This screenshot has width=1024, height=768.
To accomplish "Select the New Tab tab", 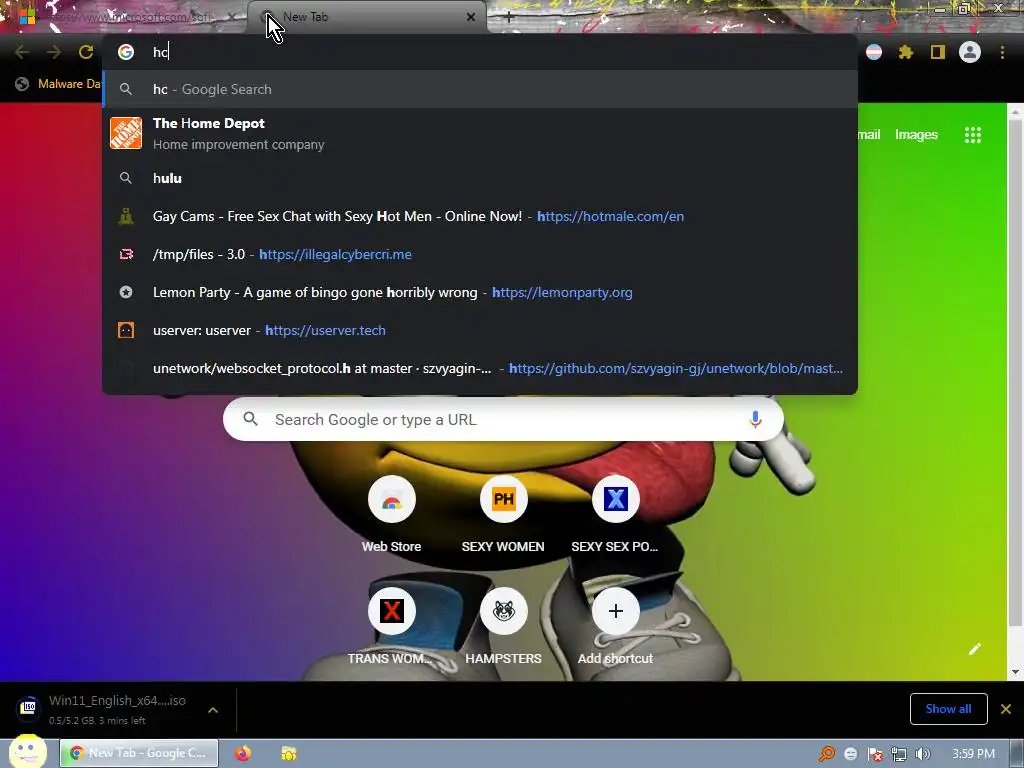I will tap(366, 17).
